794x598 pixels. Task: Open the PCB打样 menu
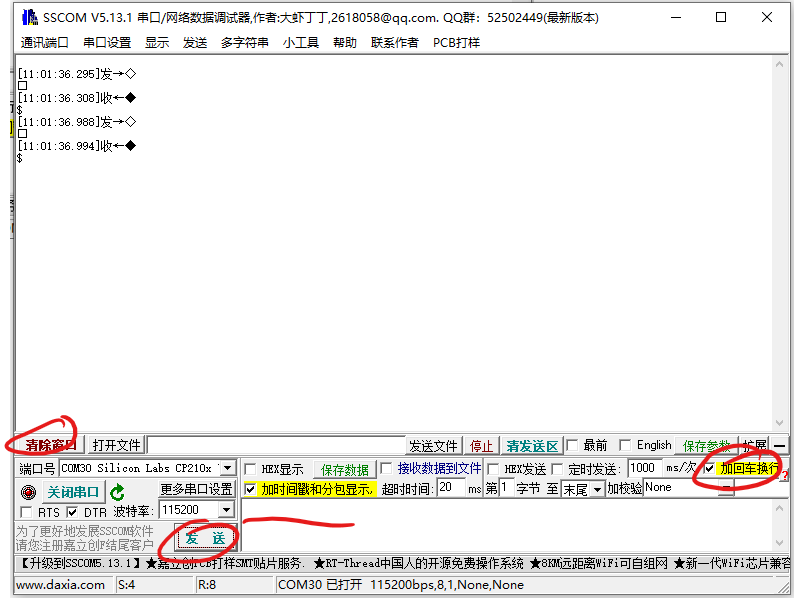[456, 43]
